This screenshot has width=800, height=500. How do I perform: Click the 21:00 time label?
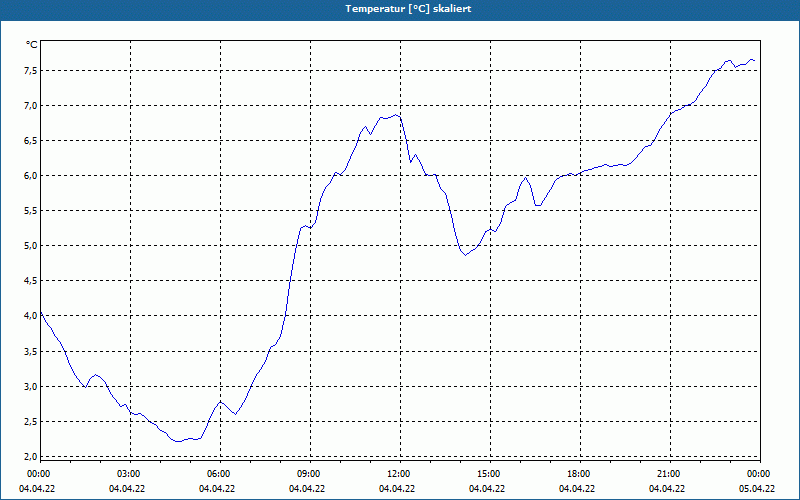[667, 474]
